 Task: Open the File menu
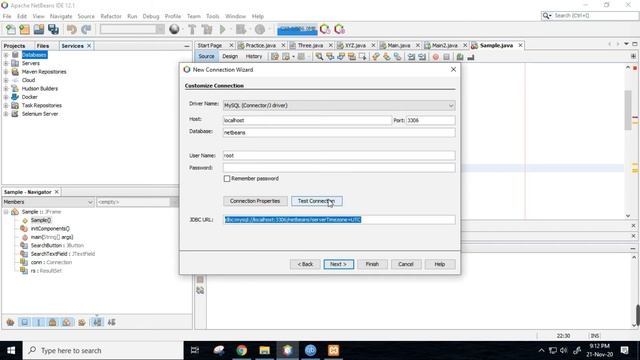pyautogui.click(x=7, y=16)
